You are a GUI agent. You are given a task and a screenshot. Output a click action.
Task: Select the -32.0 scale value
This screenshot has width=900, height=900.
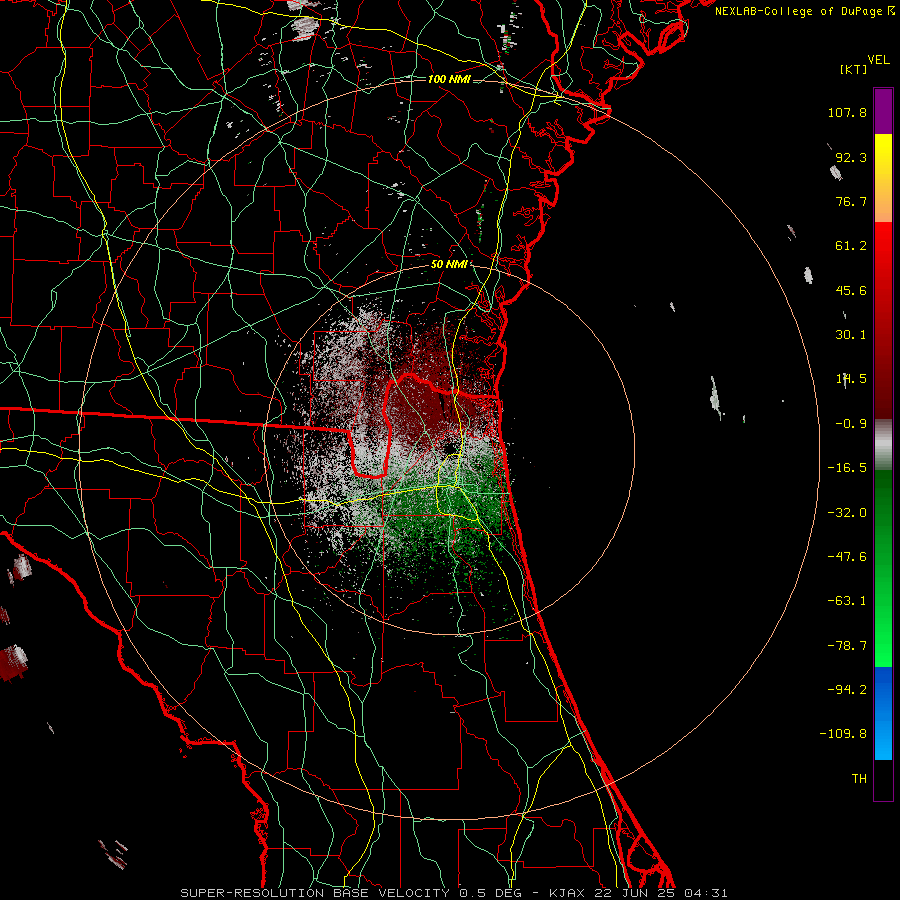pos(847,513)
